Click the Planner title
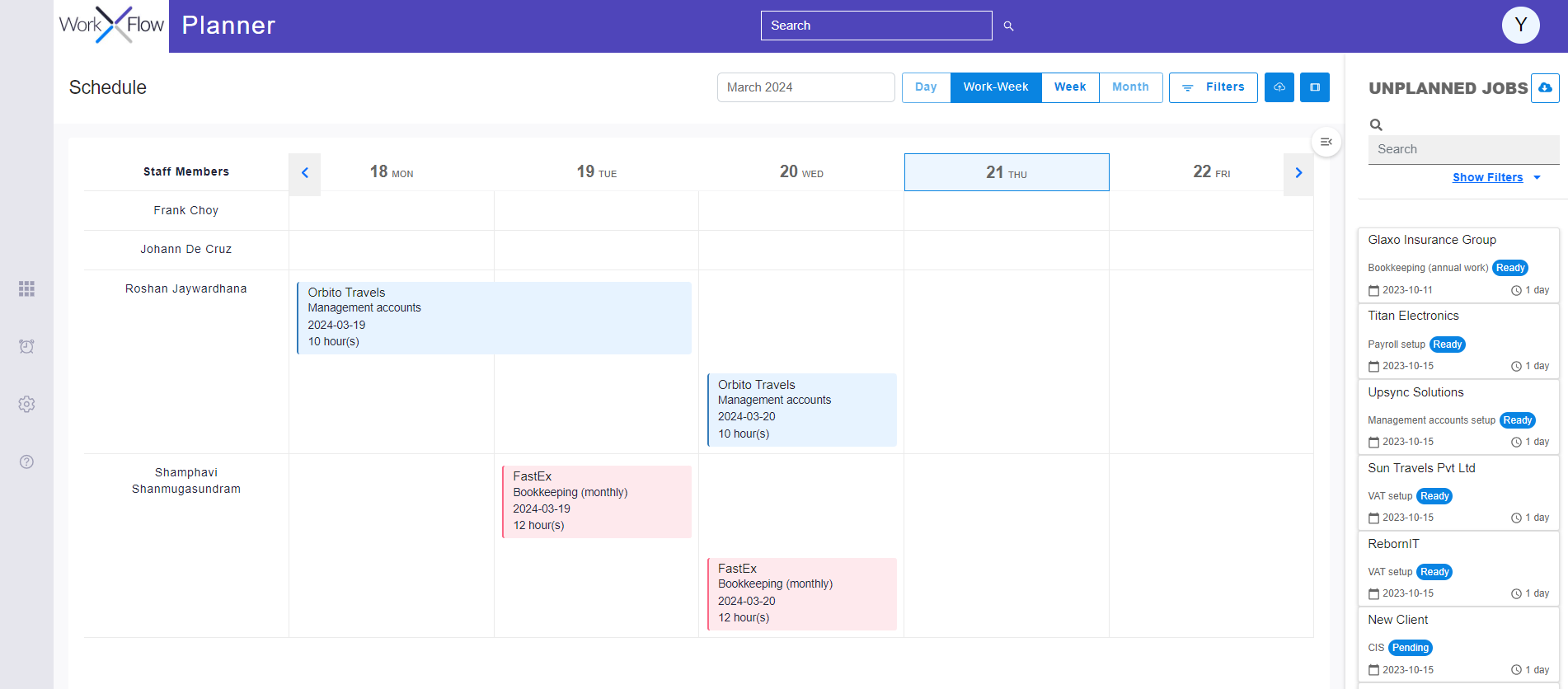The height and width of the screenshot is (689, 1568). [228, 26]
